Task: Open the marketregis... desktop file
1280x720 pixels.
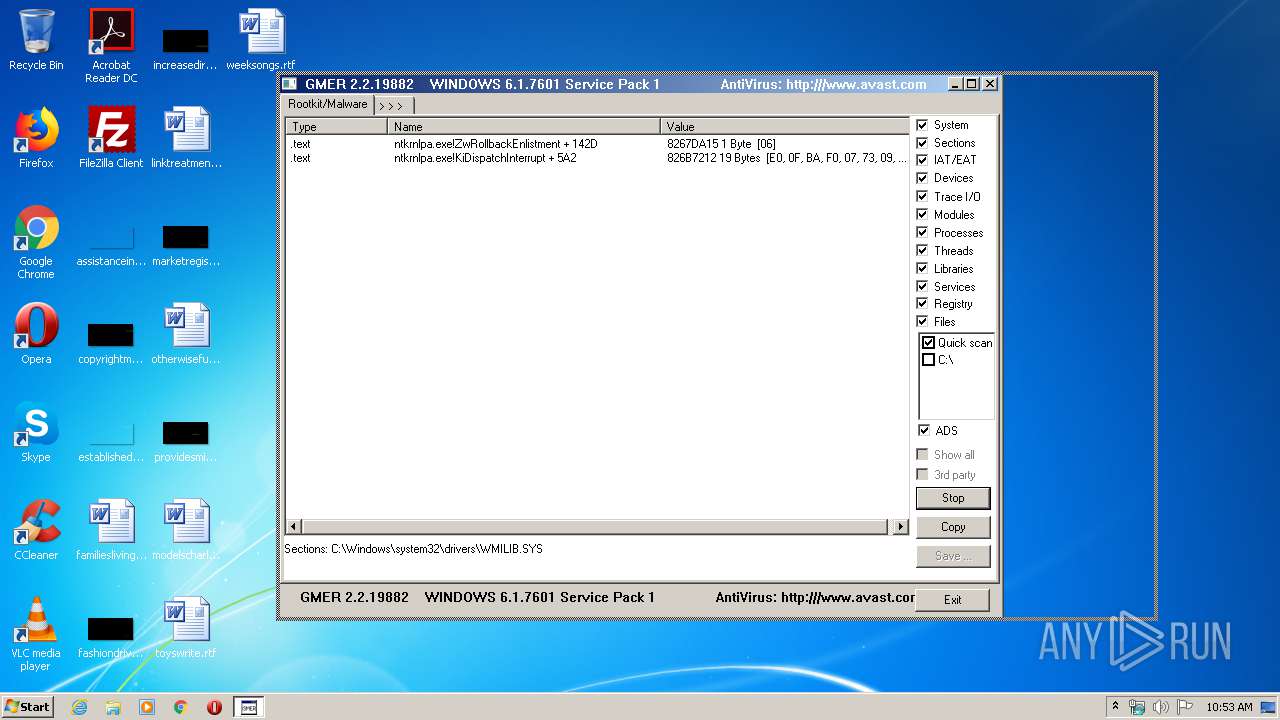Action: tap(186, 243)
